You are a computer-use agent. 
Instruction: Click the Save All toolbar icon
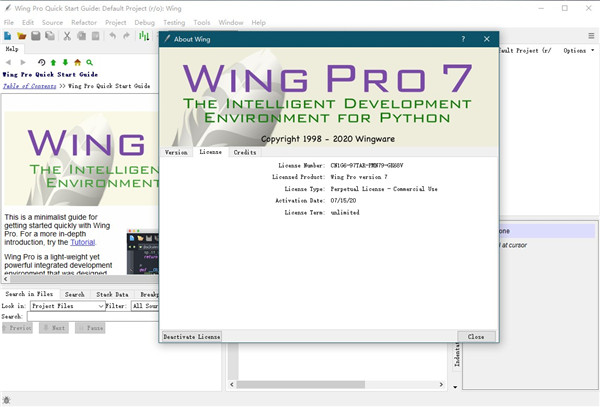point(50,36)
